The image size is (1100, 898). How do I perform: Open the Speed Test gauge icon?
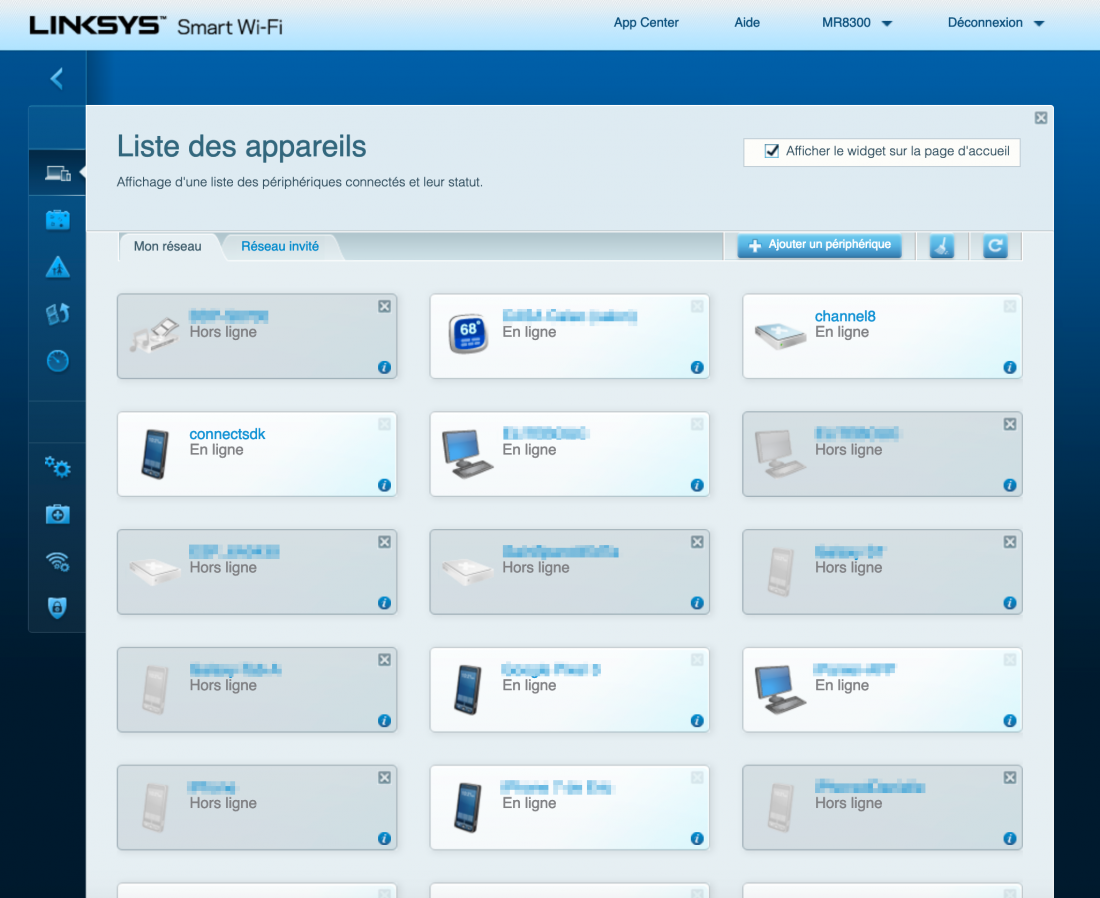tap(58, 361)
